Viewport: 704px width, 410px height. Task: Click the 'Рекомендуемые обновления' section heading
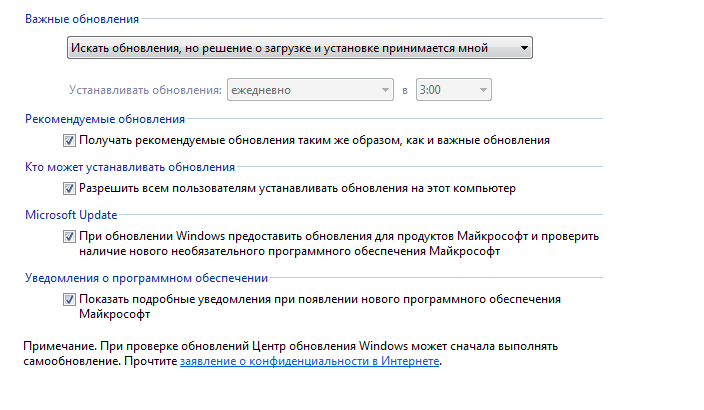[105, 119]
